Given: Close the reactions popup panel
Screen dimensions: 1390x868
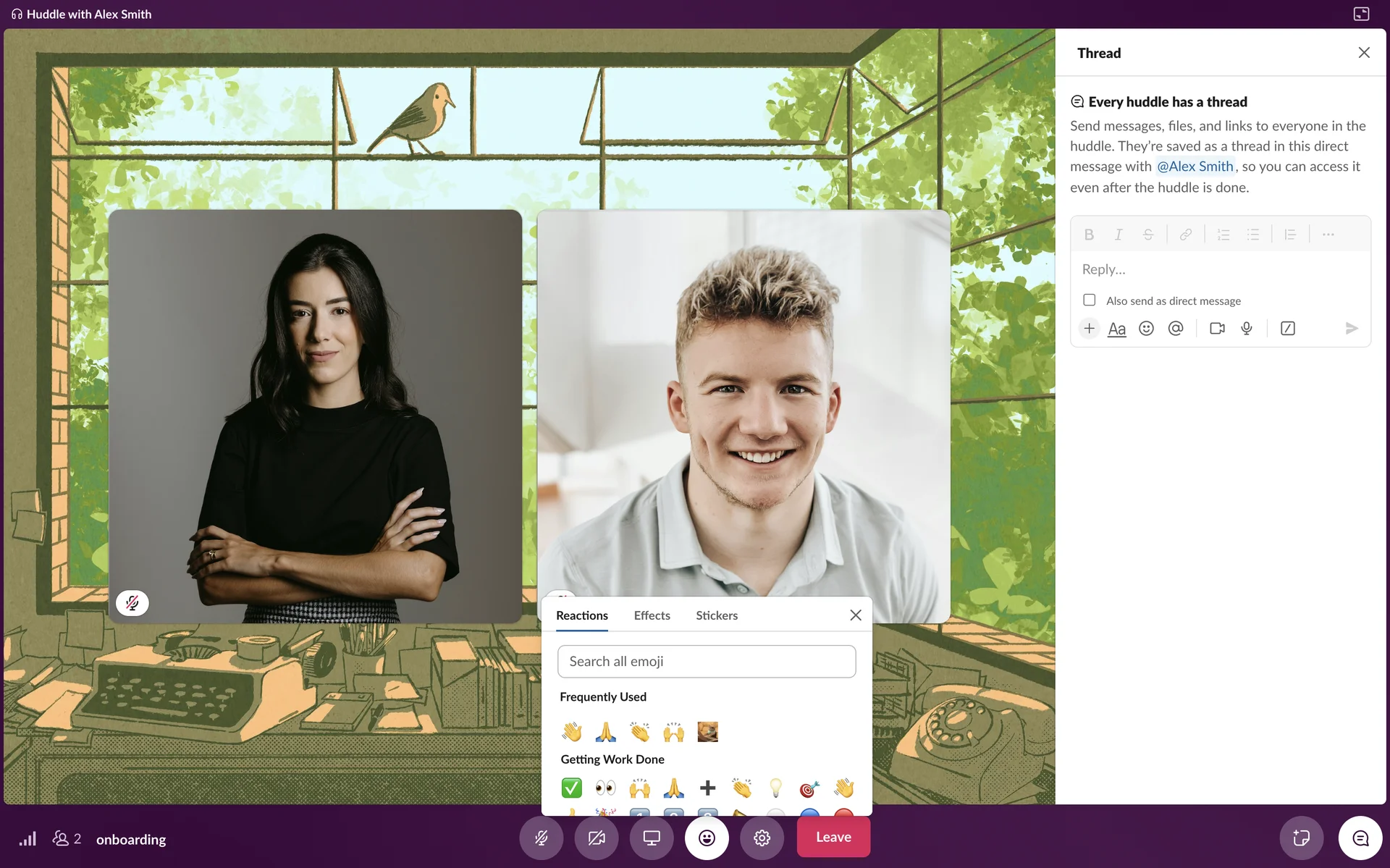Looking at the screenshot, I should (855, 615).
